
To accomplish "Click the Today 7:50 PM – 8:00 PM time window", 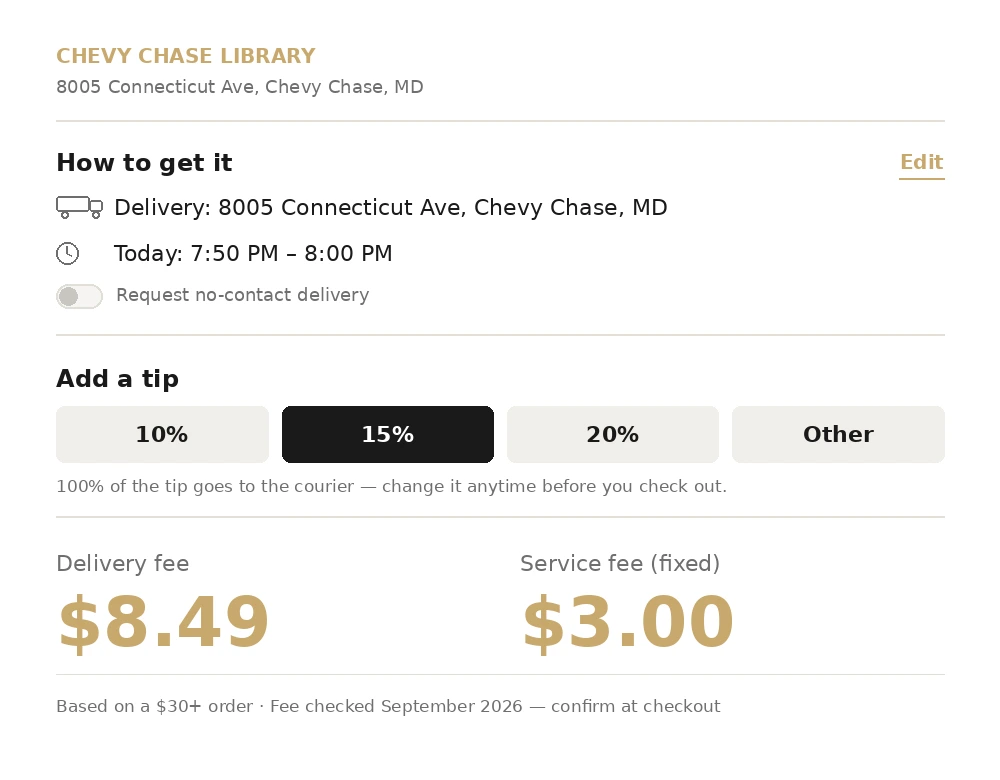I will (253, 253).
